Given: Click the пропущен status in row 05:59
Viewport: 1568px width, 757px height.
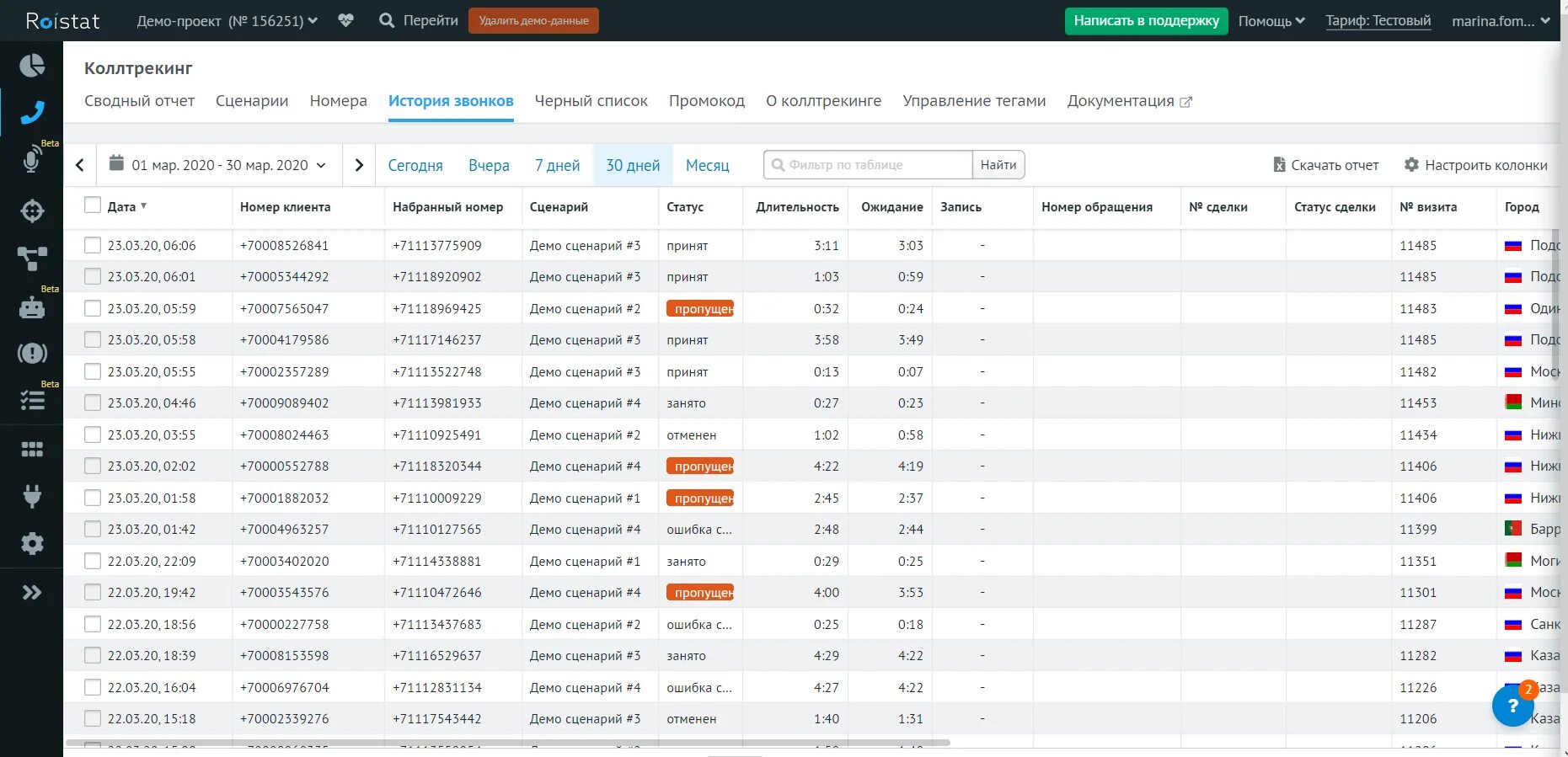Looking at the screenshot, I should pos(700,308).
